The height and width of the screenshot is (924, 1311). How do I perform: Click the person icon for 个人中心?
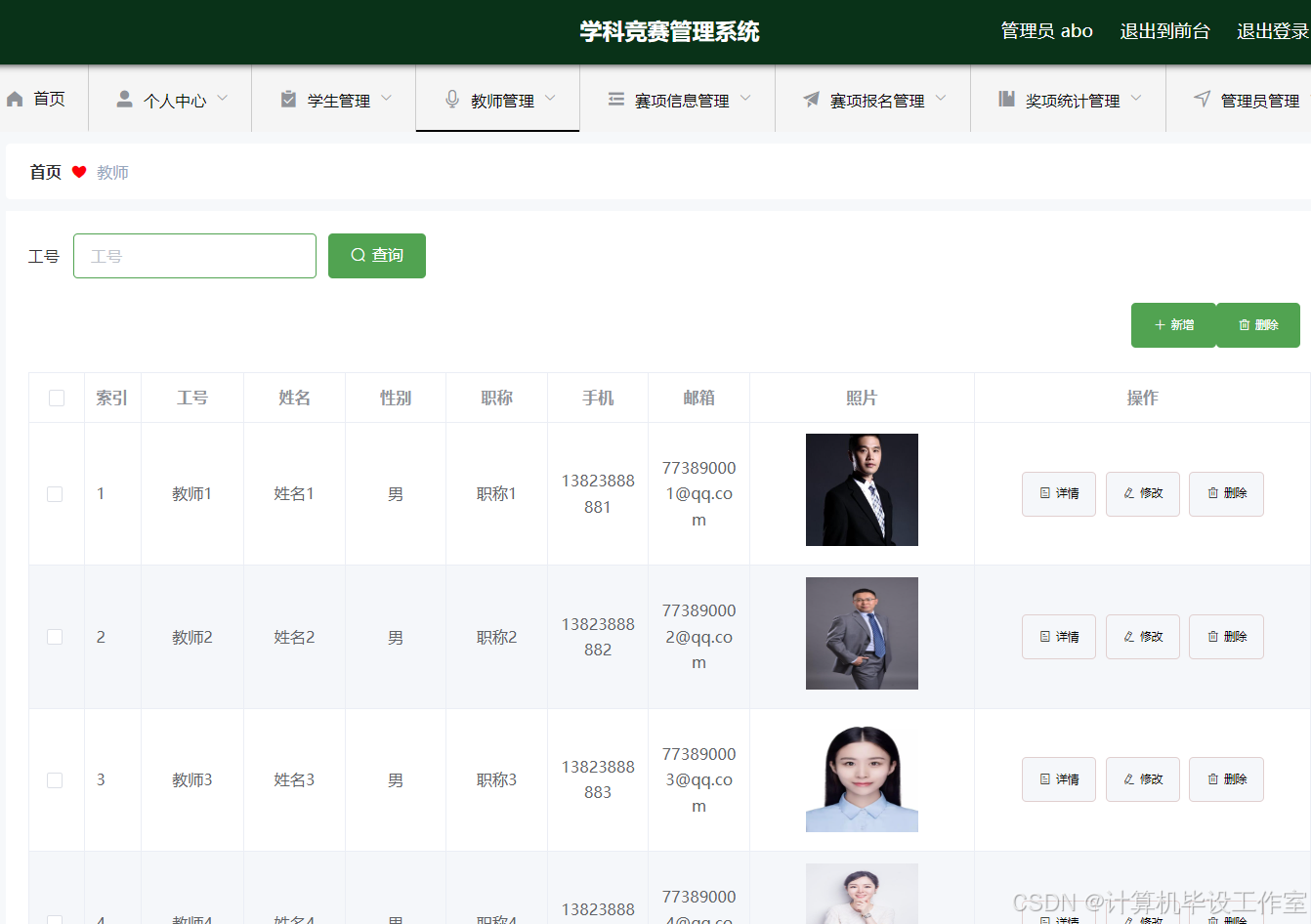coord(124,99)
